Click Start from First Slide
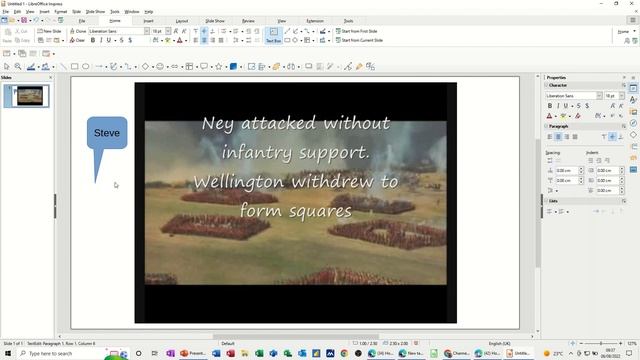 [x=356, y=31]
